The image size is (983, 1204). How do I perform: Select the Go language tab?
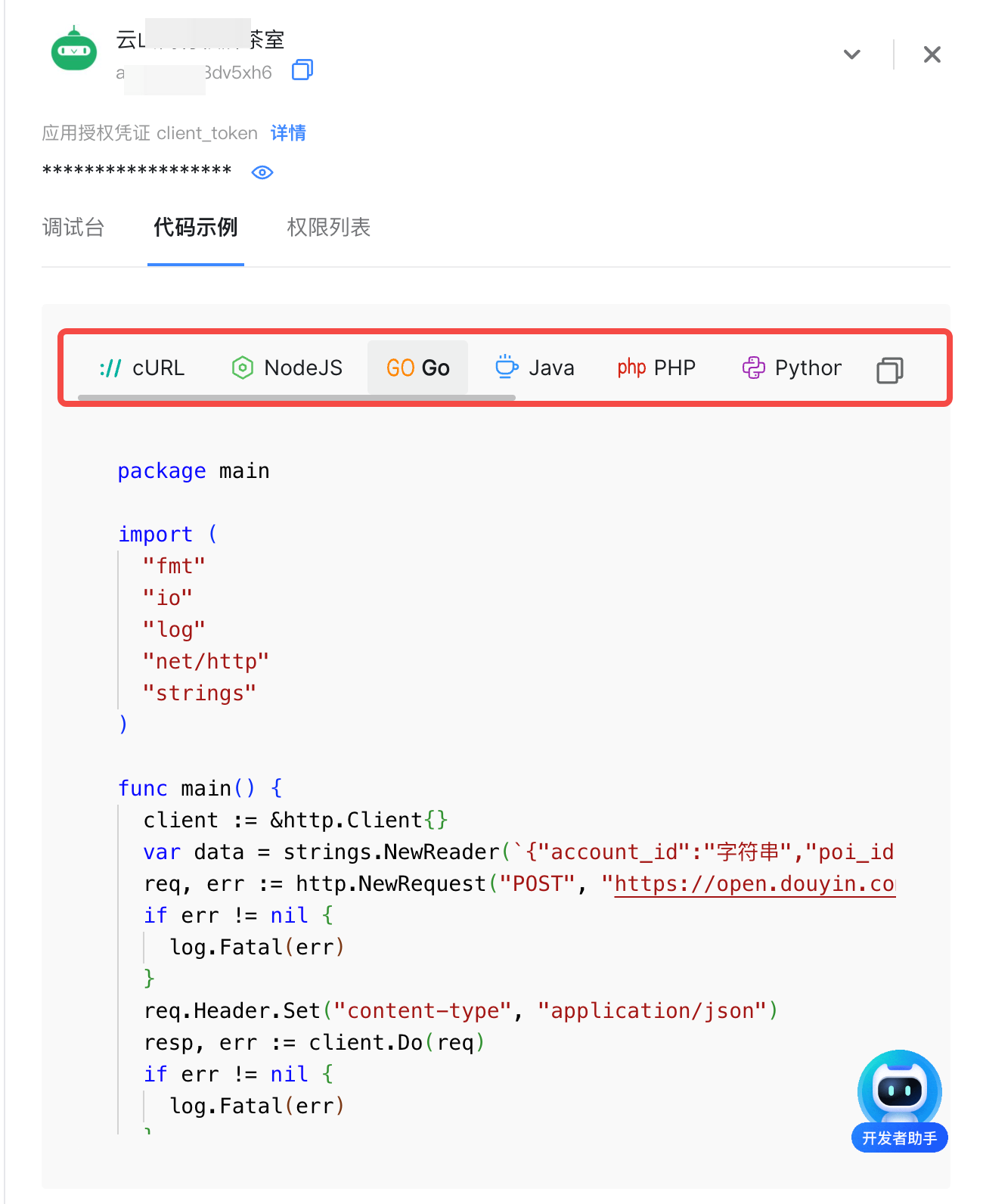(x=417, y=368)
